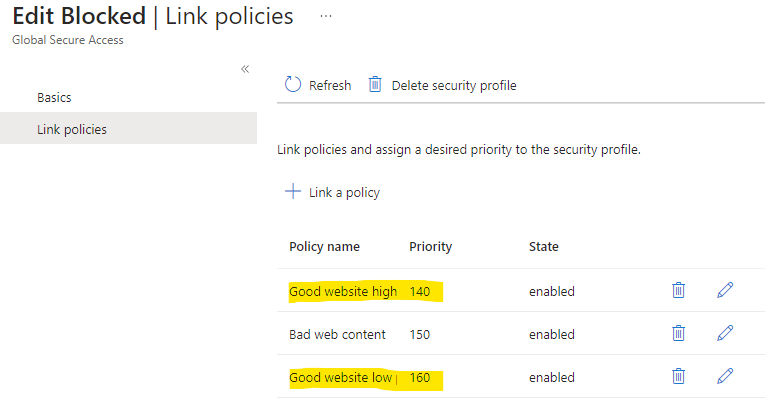Click Delete security profile label
Screen dimensions: 765x414
click(454, 85)
